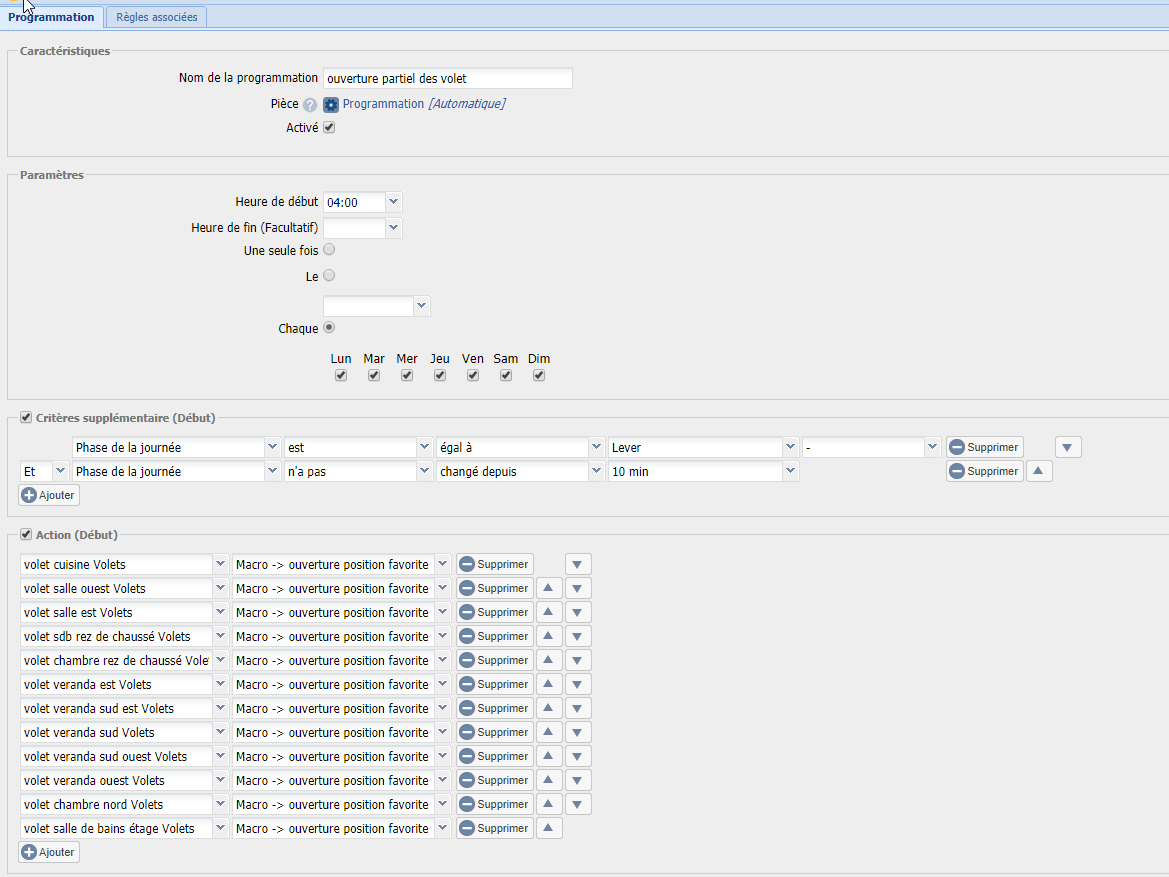This screenshot has height=877, width=1169.
Task: Select the Chaque radio button
Action: (x=329, y=327)
